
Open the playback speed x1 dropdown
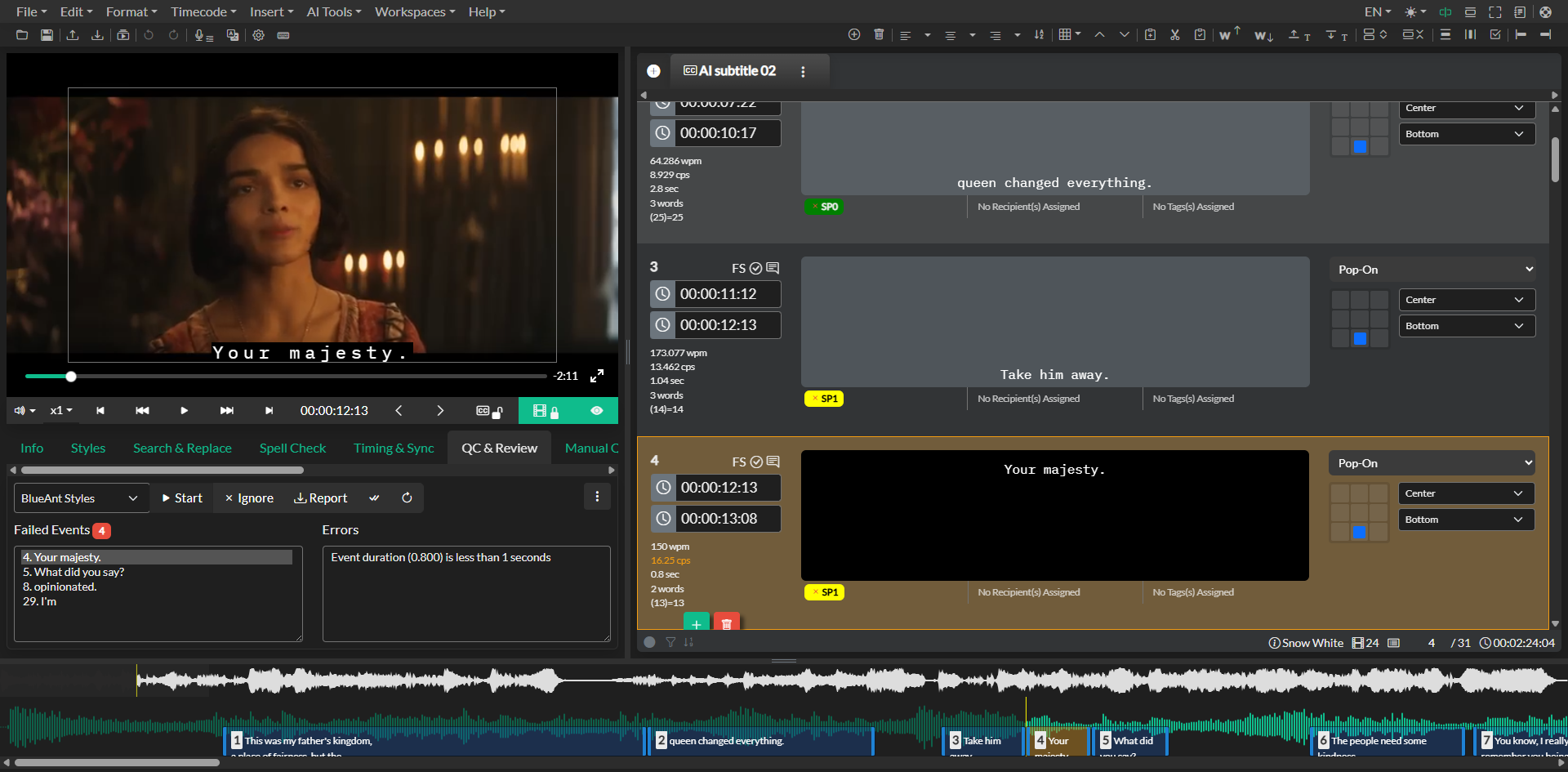pyautogui.click(x=61, y=410)
